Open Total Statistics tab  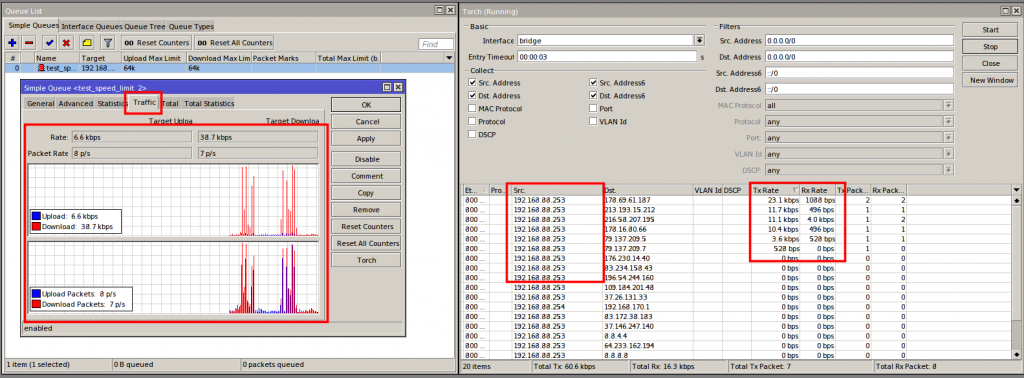click(x=208, y=104)
